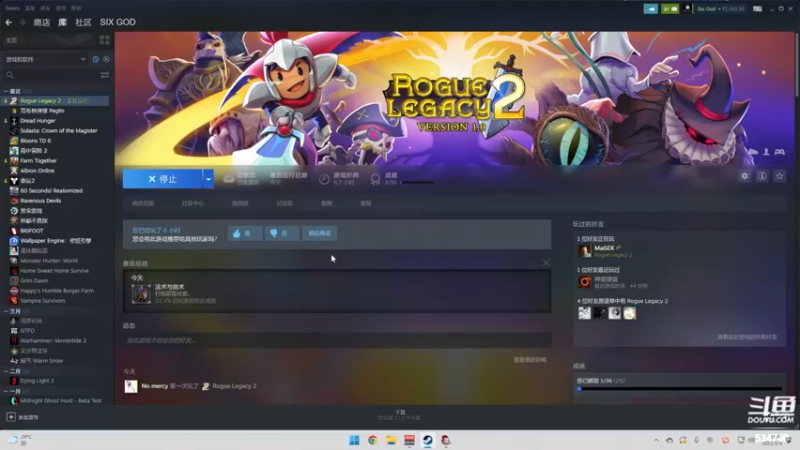This screenshot has height=450, width=800.
Task: Open the green notifications inbox button
Action: (x=670, y=9)
